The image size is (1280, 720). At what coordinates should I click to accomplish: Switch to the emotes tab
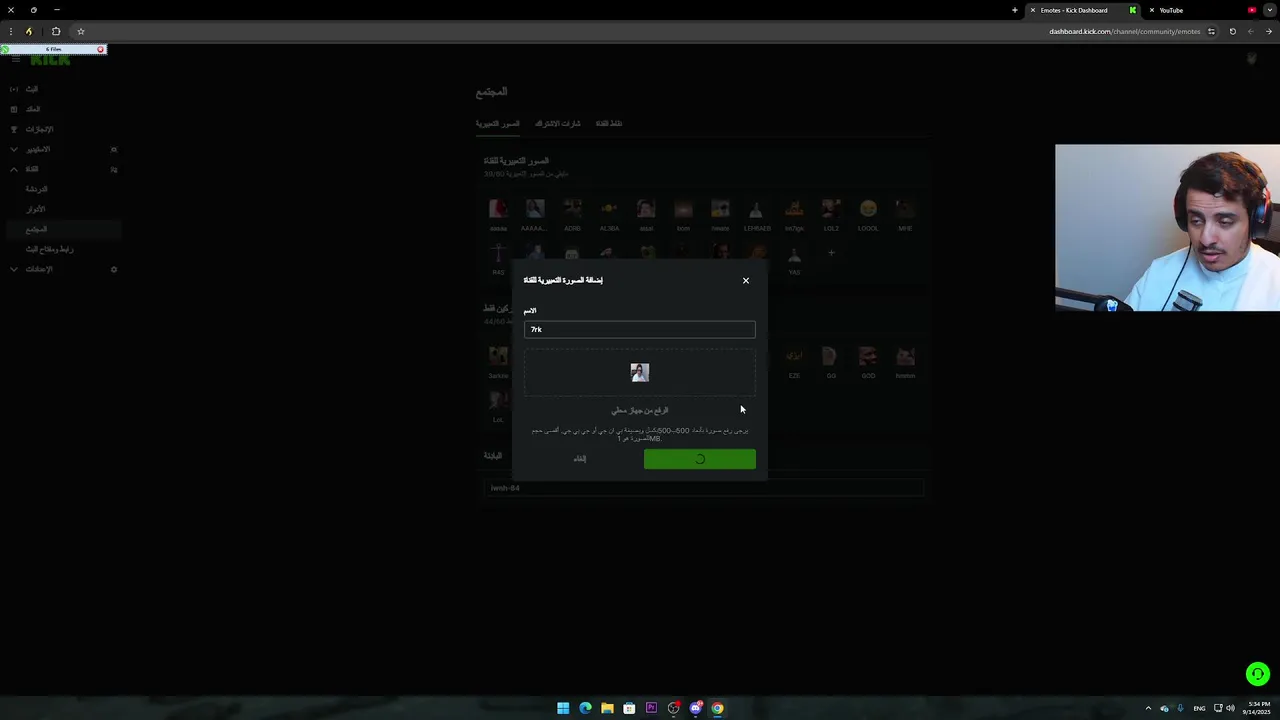point(497,124)
